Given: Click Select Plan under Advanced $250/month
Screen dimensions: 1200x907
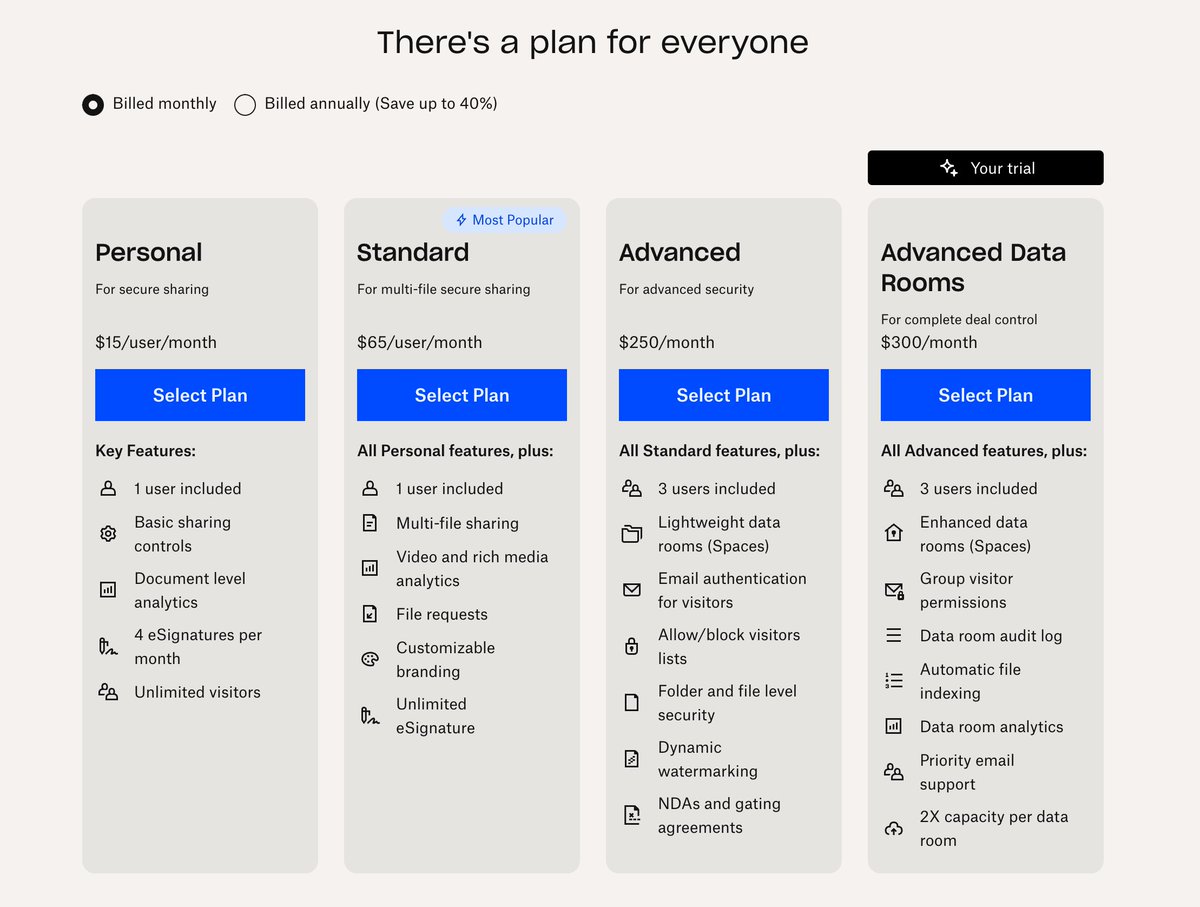Looking at the screenshot, I should click(x=724, y=395).
